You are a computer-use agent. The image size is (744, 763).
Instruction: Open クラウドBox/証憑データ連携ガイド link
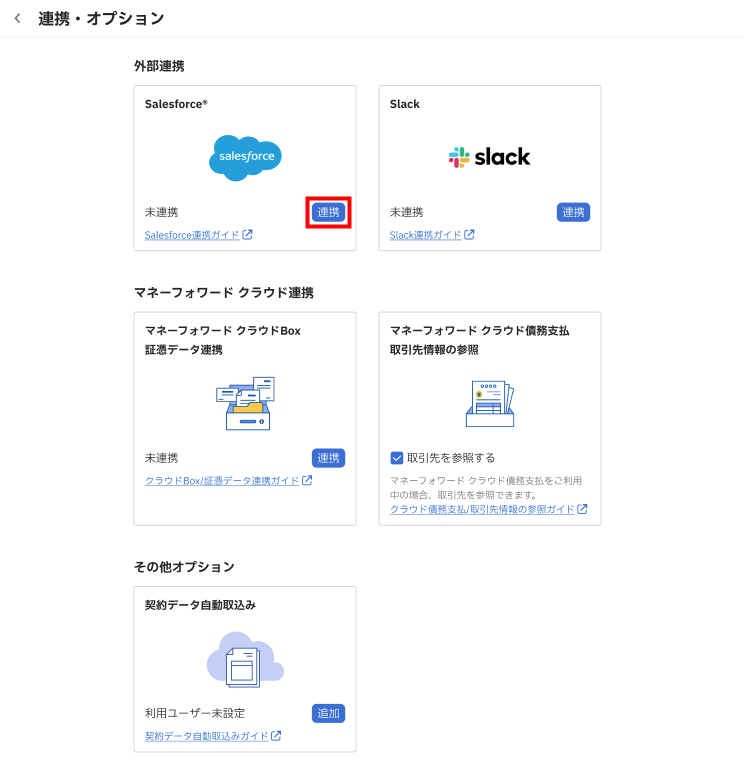click(x=222, y=481)
